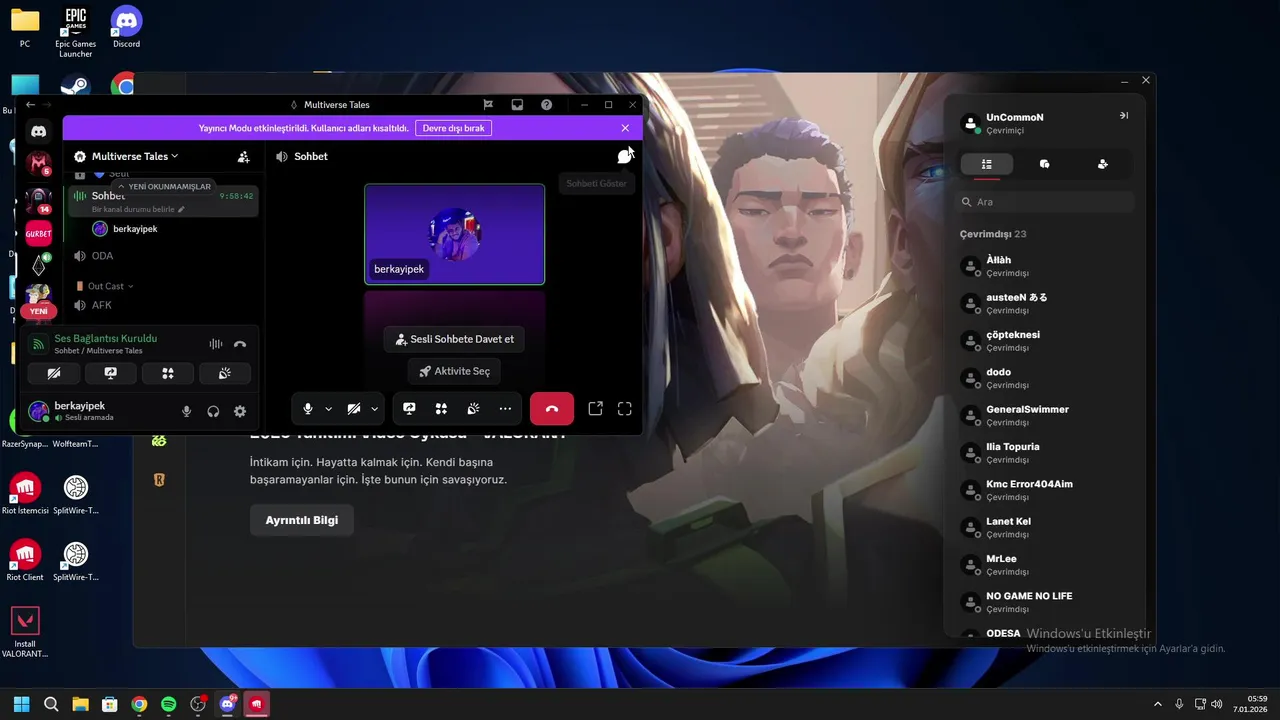The height and width of the screenshot is (720, 1280).
Task: Click Devre dışı bırak button
Action: [454, 128]
